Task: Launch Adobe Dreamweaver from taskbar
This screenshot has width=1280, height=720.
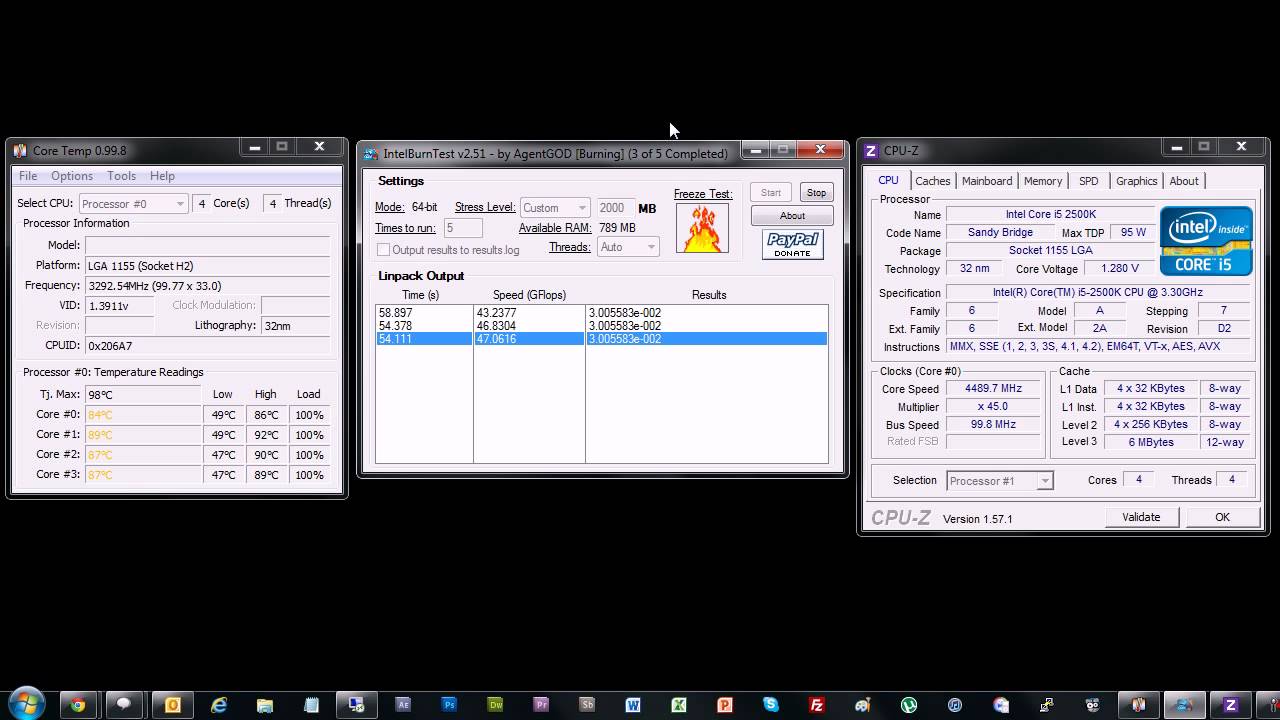Action: 495,704
